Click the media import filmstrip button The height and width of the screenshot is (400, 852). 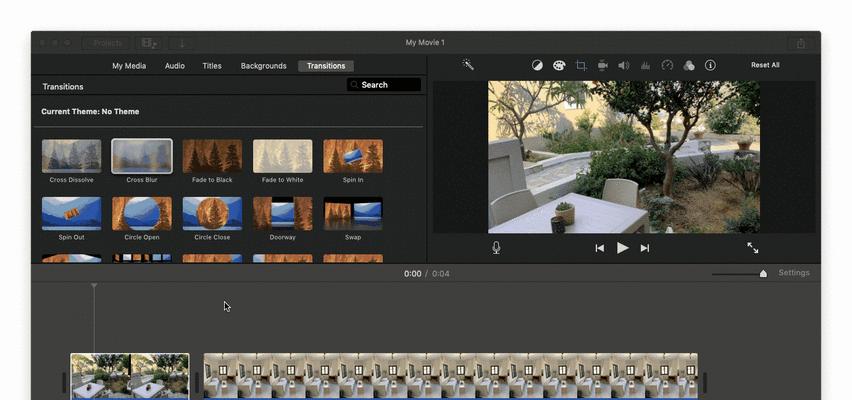point(149,43)
